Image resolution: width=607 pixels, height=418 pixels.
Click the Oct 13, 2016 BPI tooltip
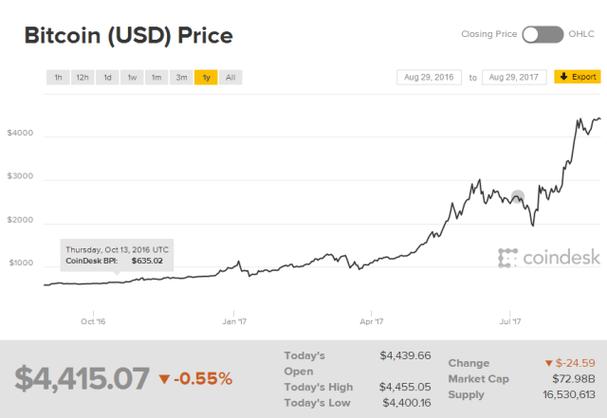click(116, 254)
